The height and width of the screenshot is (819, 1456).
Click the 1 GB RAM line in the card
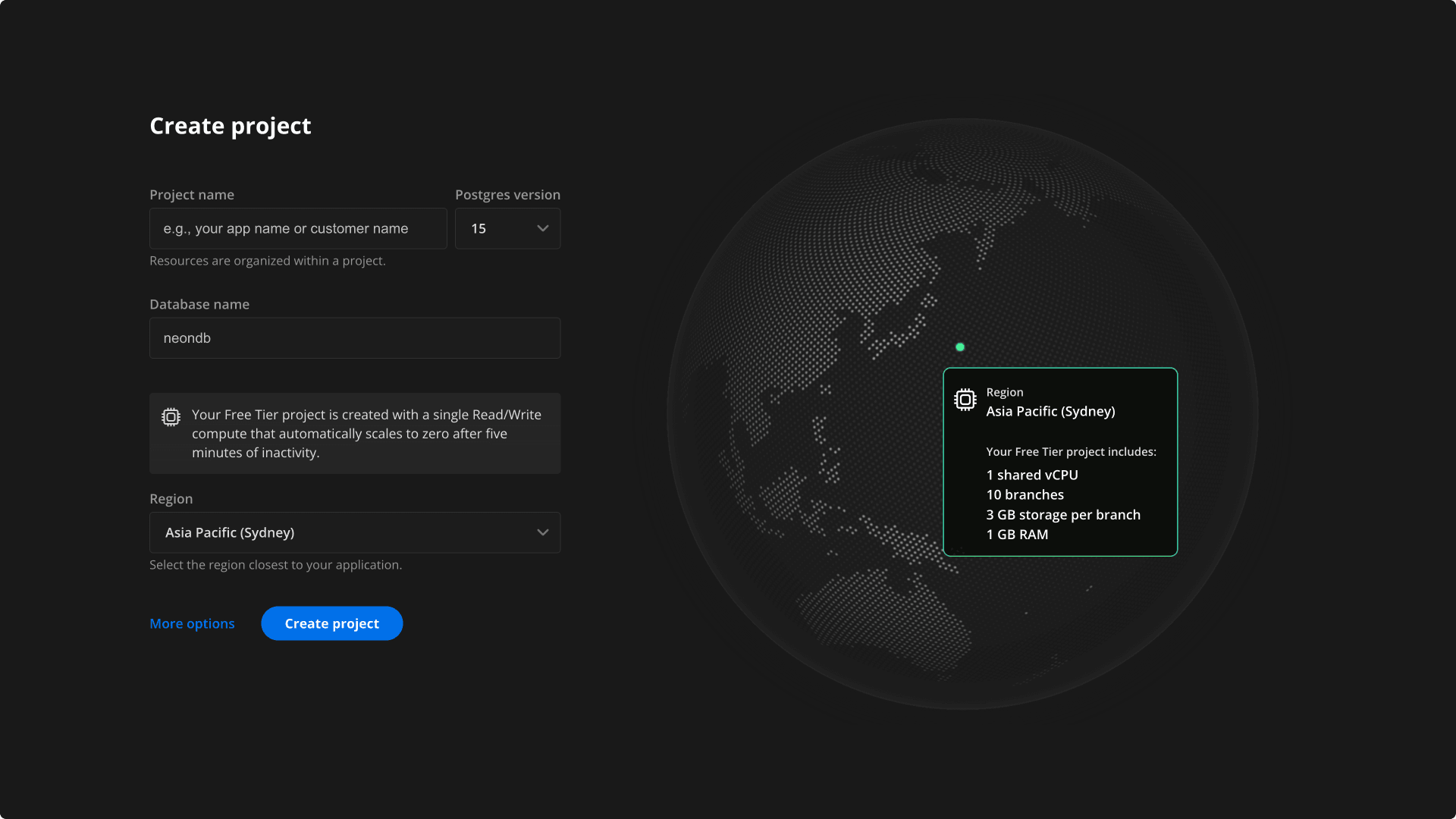(x=1017, y=534)
